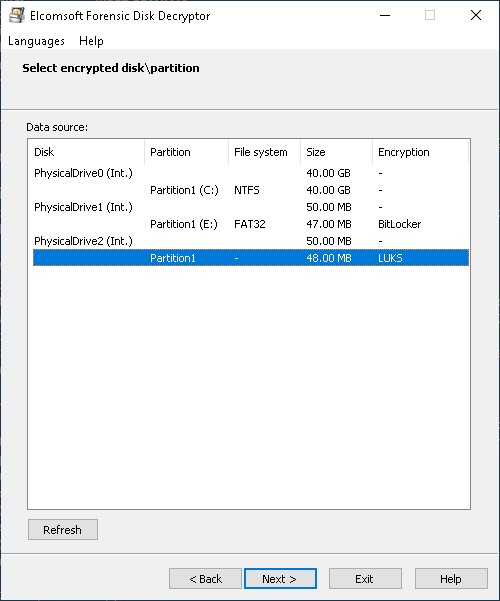Viewport: 500px width, 601px height.
Task: Proceed with the Next > button
Action: pos(280,579)
